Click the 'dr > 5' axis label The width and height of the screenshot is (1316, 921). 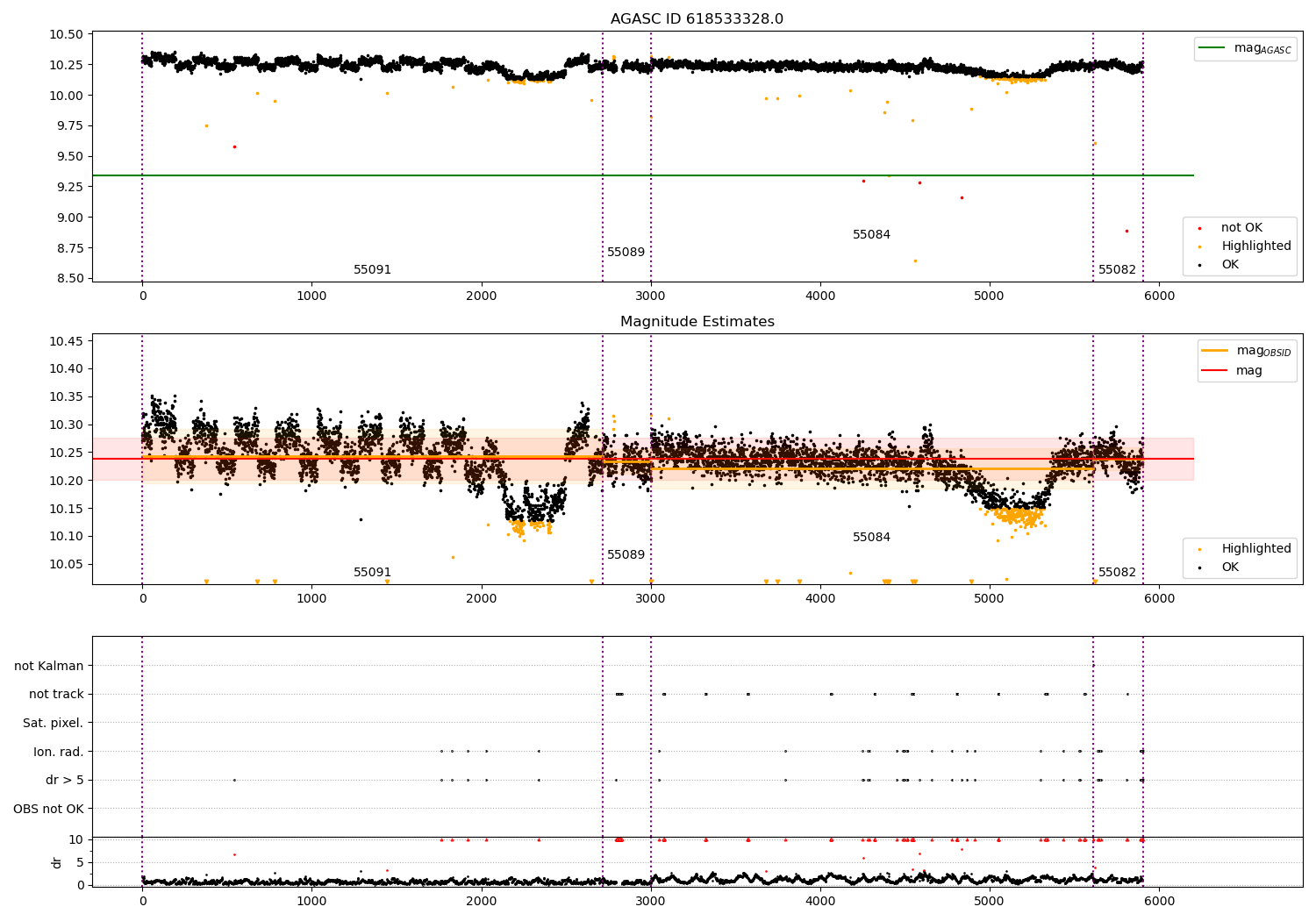pyautogui.click(x=65, y=780)
